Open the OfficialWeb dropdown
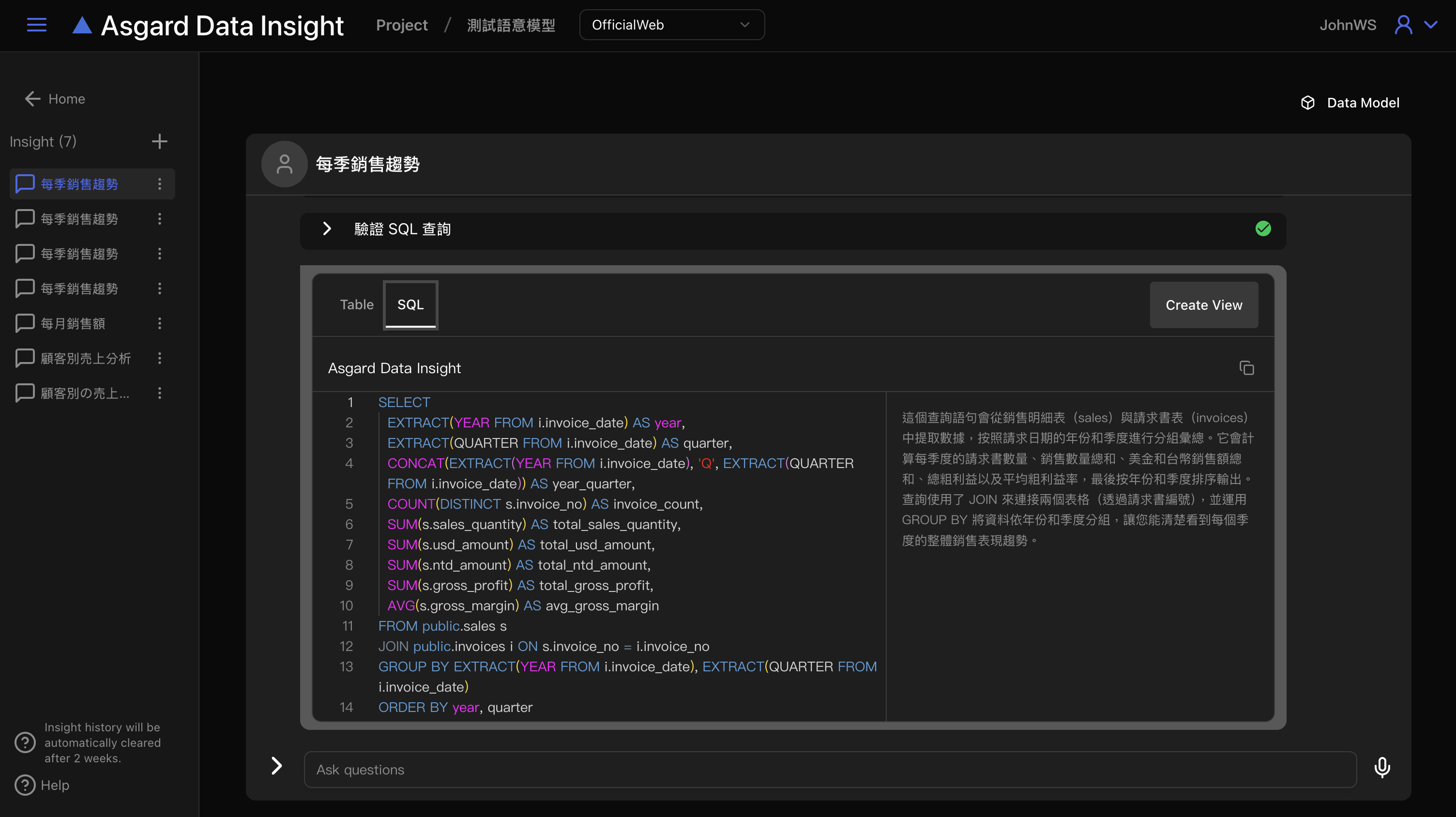This screenshot has height=817, width=1456. 671,25
